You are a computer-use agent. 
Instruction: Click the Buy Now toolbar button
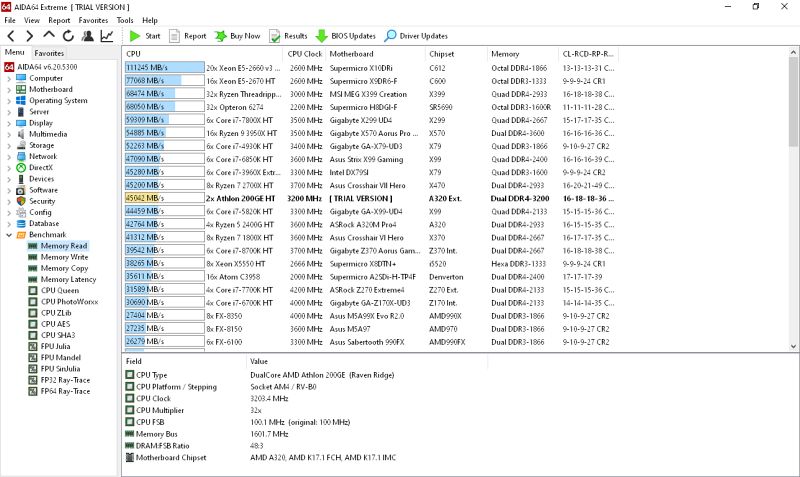[238, 36]
